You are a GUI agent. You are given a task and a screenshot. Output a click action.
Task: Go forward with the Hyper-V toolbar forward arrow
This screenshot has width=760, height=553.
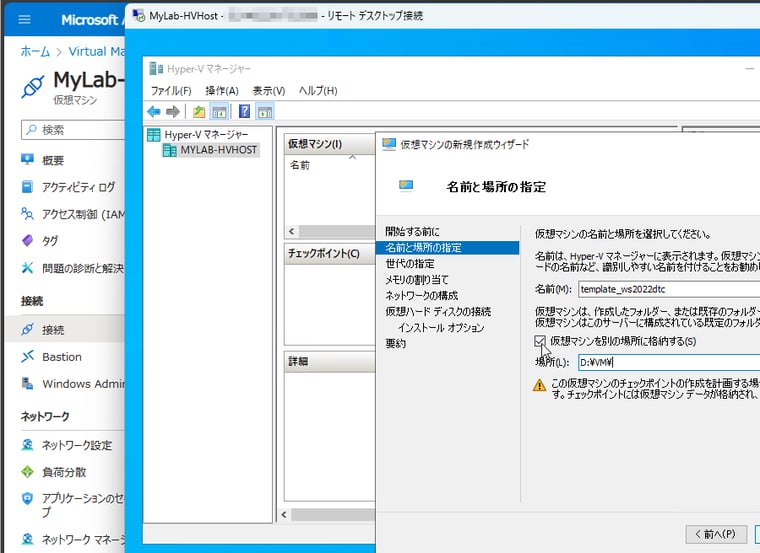pyautogui.click(x=173, y=112)
